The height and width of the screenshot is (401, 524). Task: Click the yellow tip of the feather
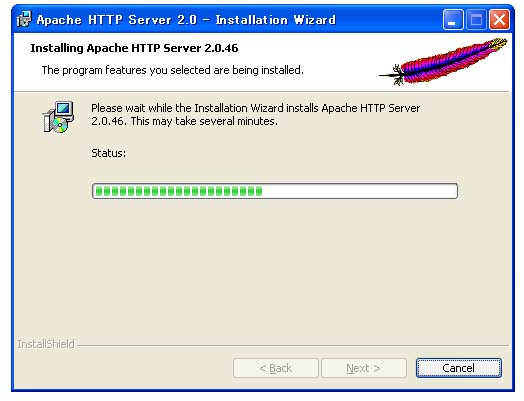point(497,43)
